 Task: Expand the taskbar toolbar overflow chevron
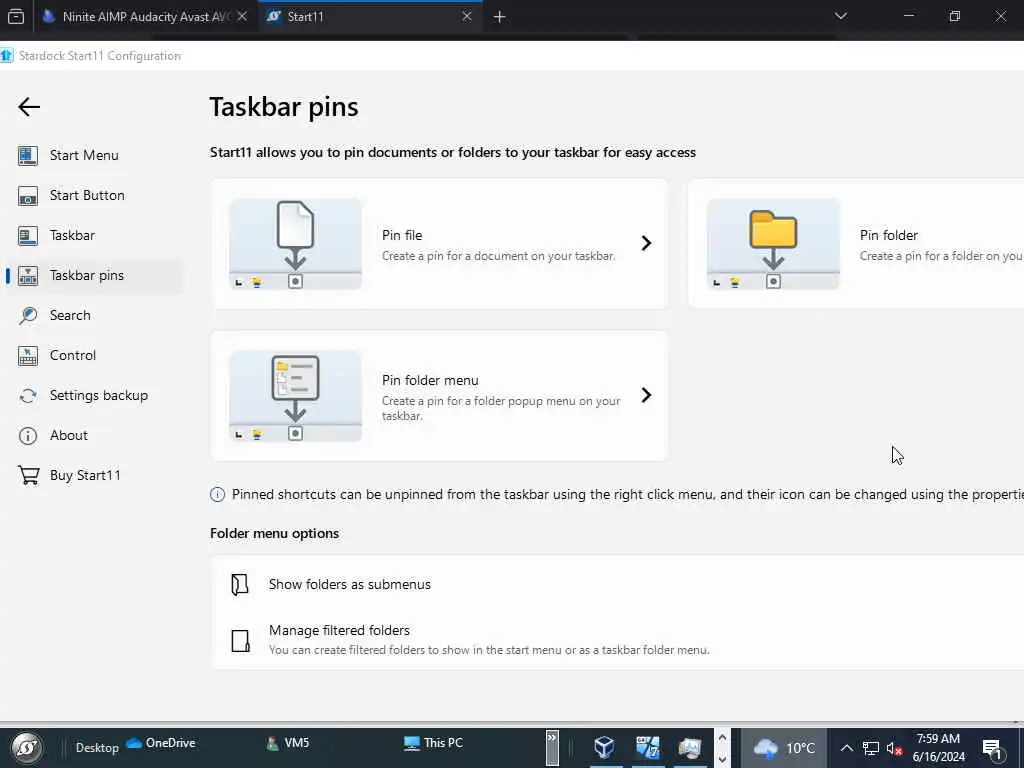click(552, 748)
